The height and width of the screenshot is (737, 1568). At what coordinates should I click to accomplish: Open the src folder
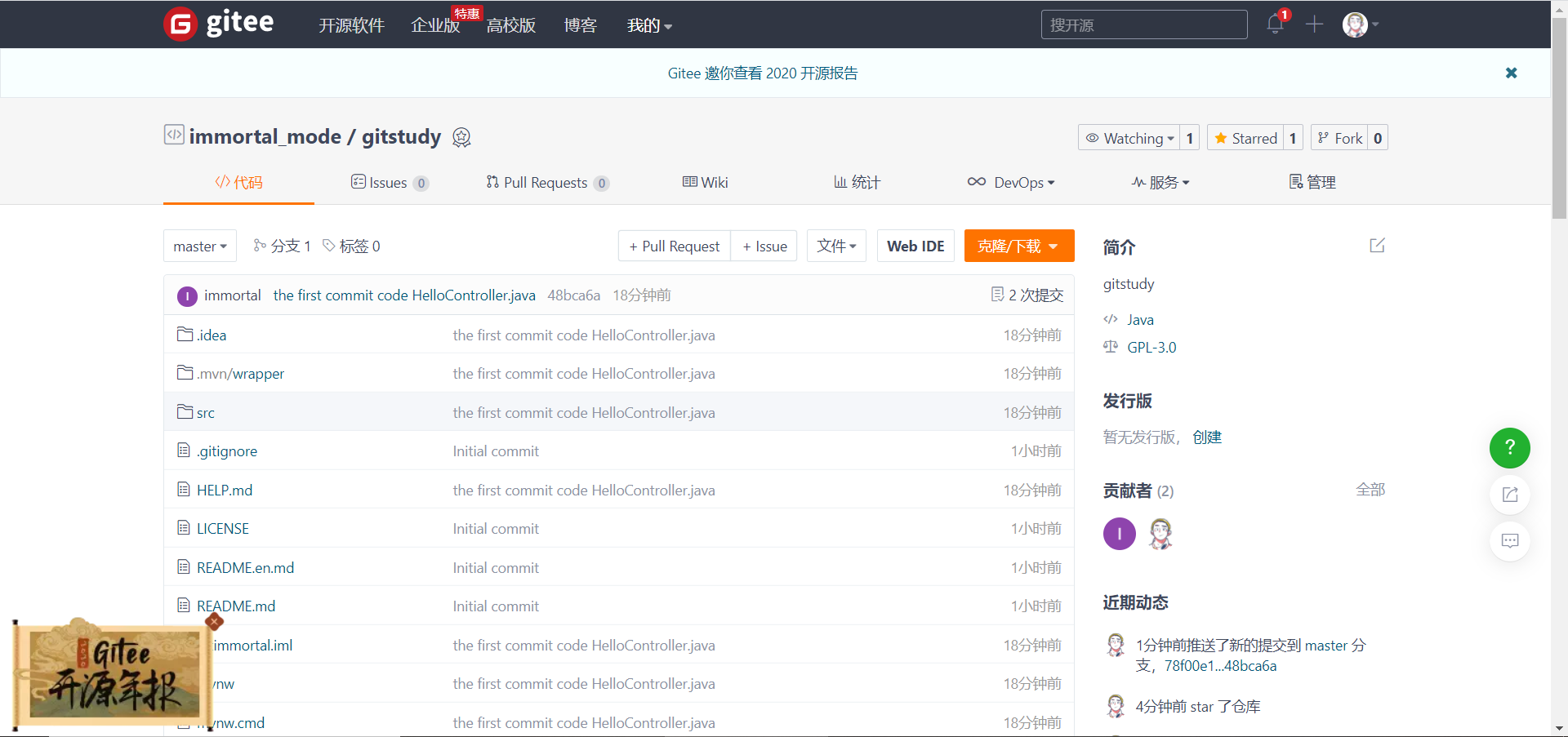tap(206, 412)
